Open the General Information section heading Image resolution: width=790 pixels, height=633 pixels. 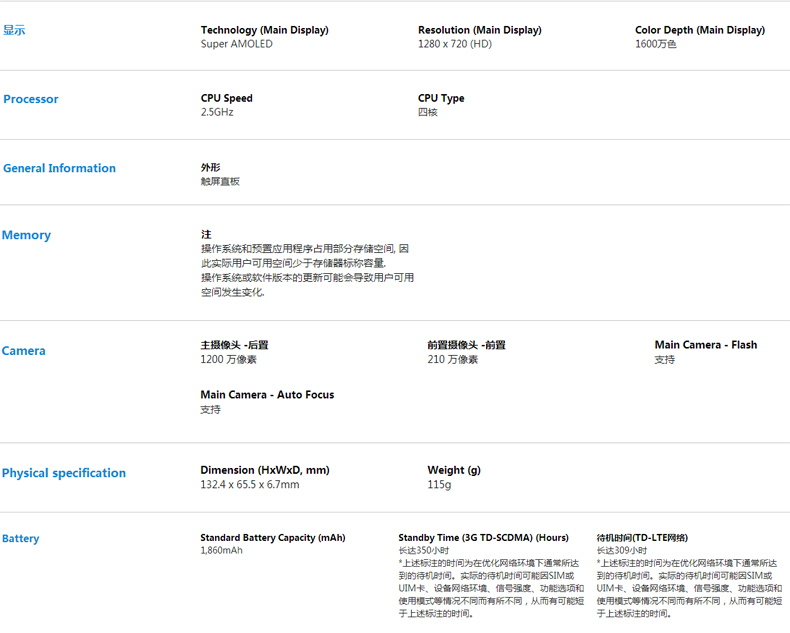tap(59, 168)
